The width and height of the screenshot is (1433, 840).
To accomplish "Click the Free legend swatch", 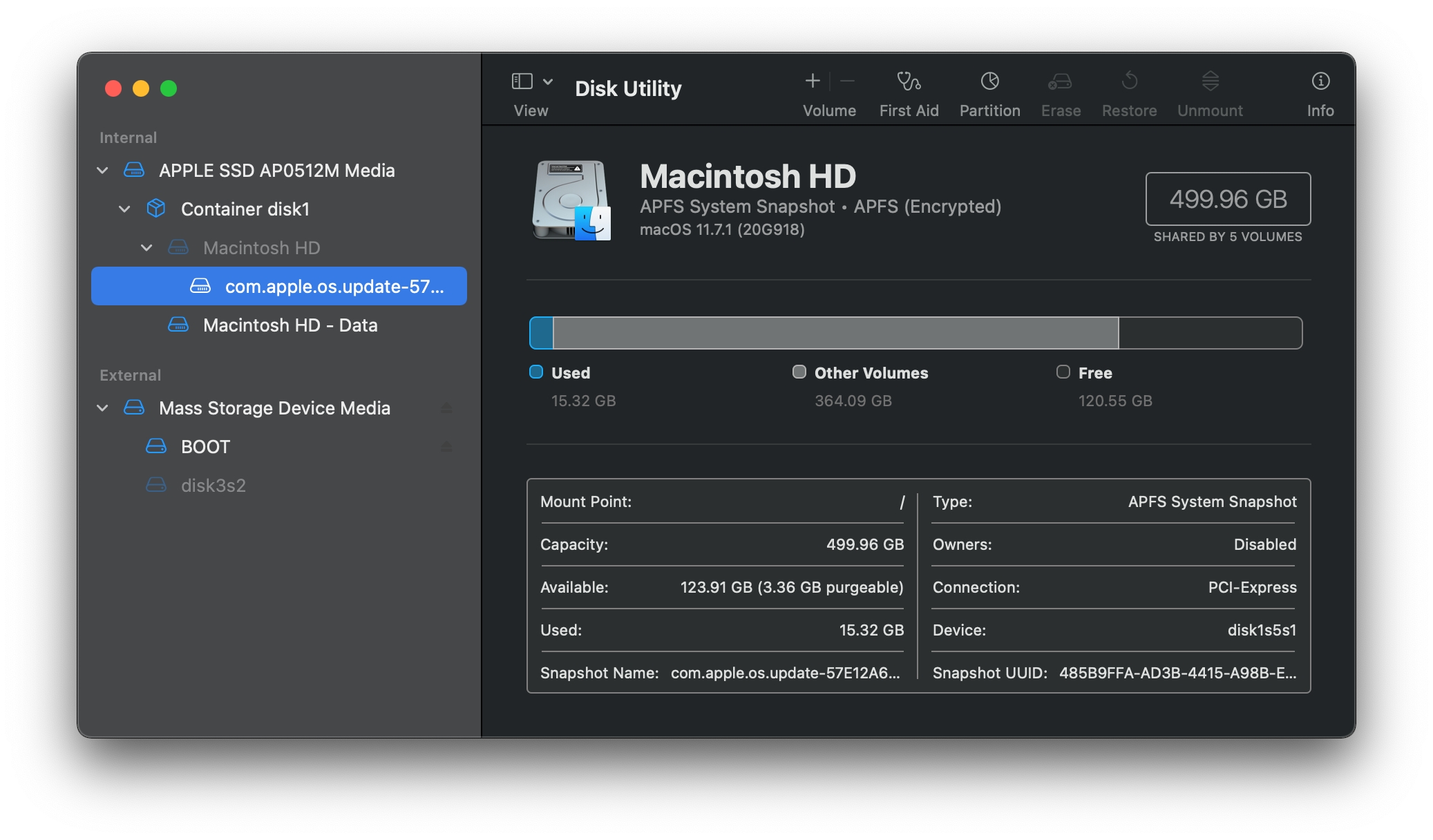I will click(1063, 372).
